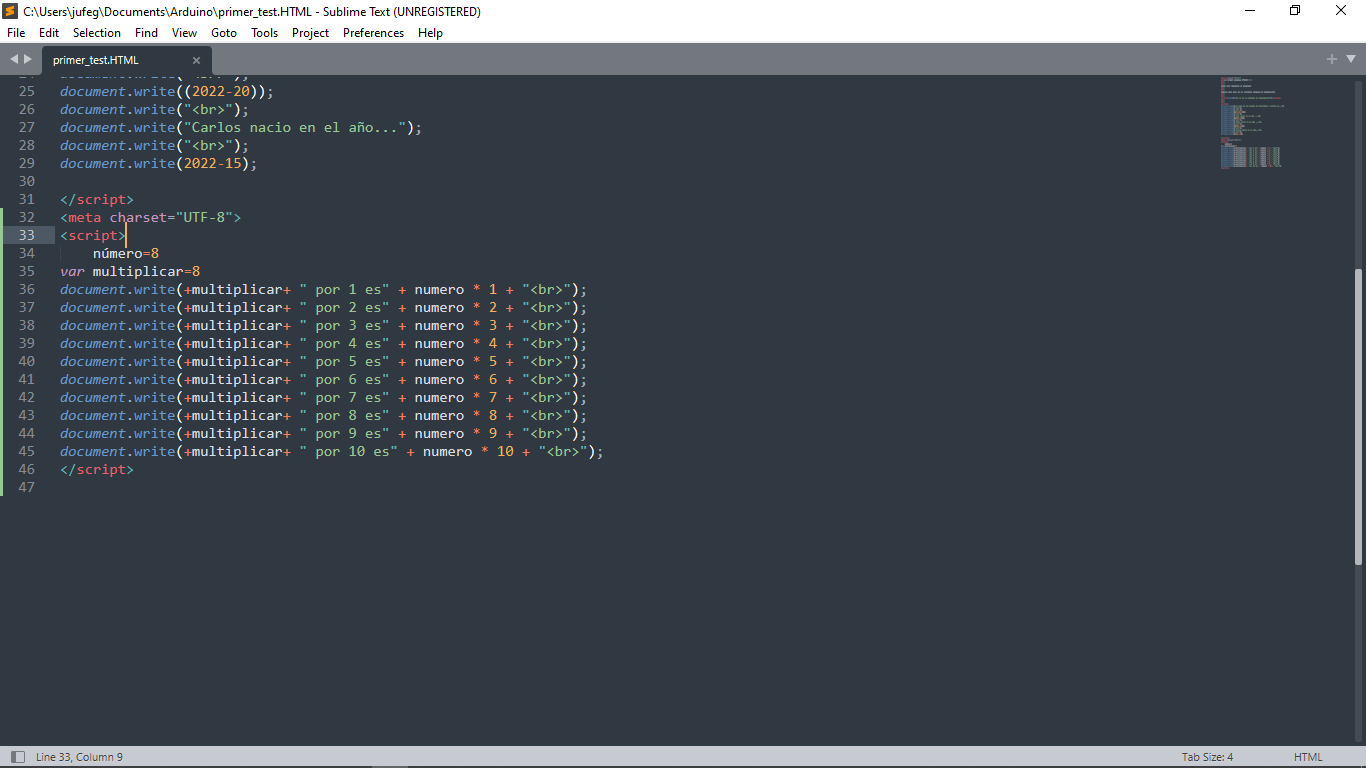
Task: Click the 'Carlos nacio en el año...' line
Action: coord(241,127)
